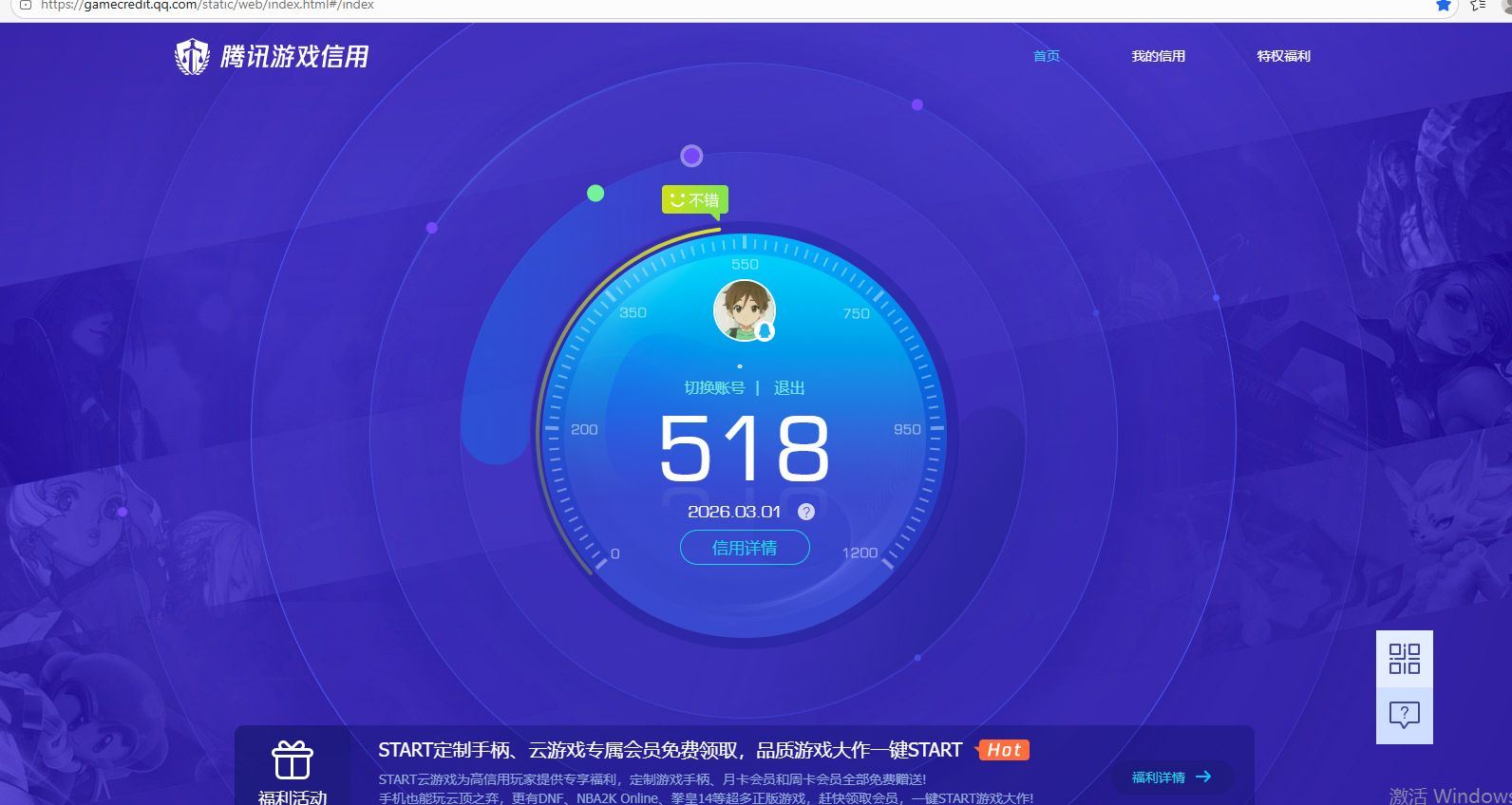This screenshot has width=1512, height=805.
Task: Click the question mark beside the score date
Action: coord(806,512)
